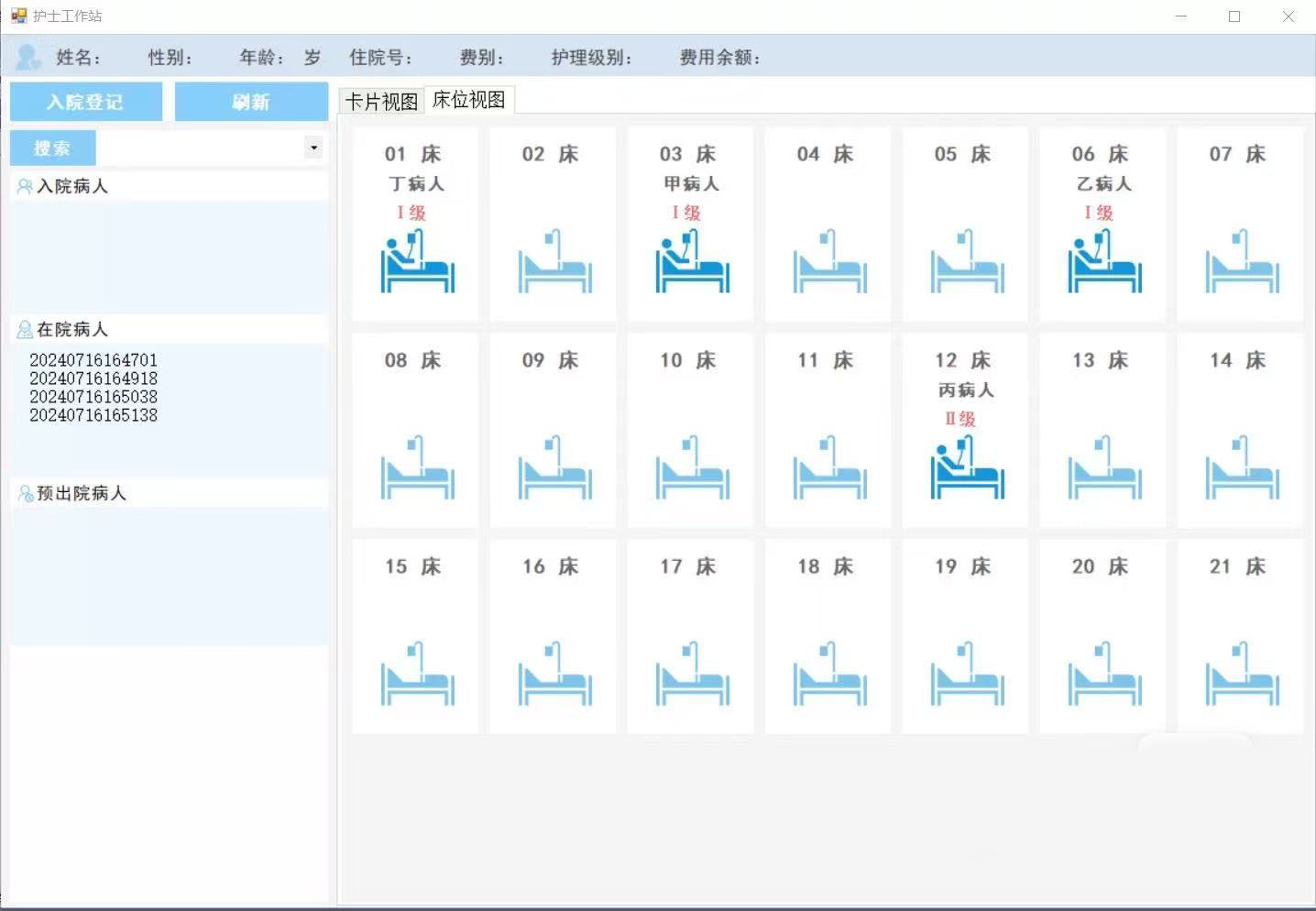
Task: Click the 搜索 button
Action: pos(52,148)
